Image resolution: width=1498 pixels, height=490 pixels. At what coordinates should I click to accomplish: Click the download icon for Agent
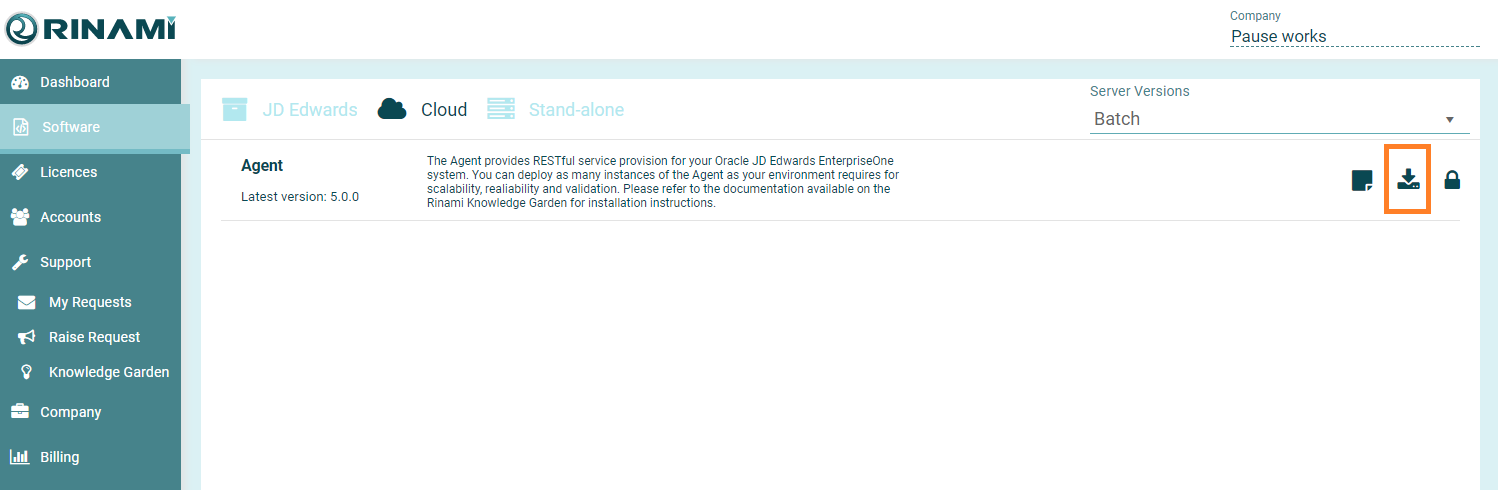tap(1408, 180)
